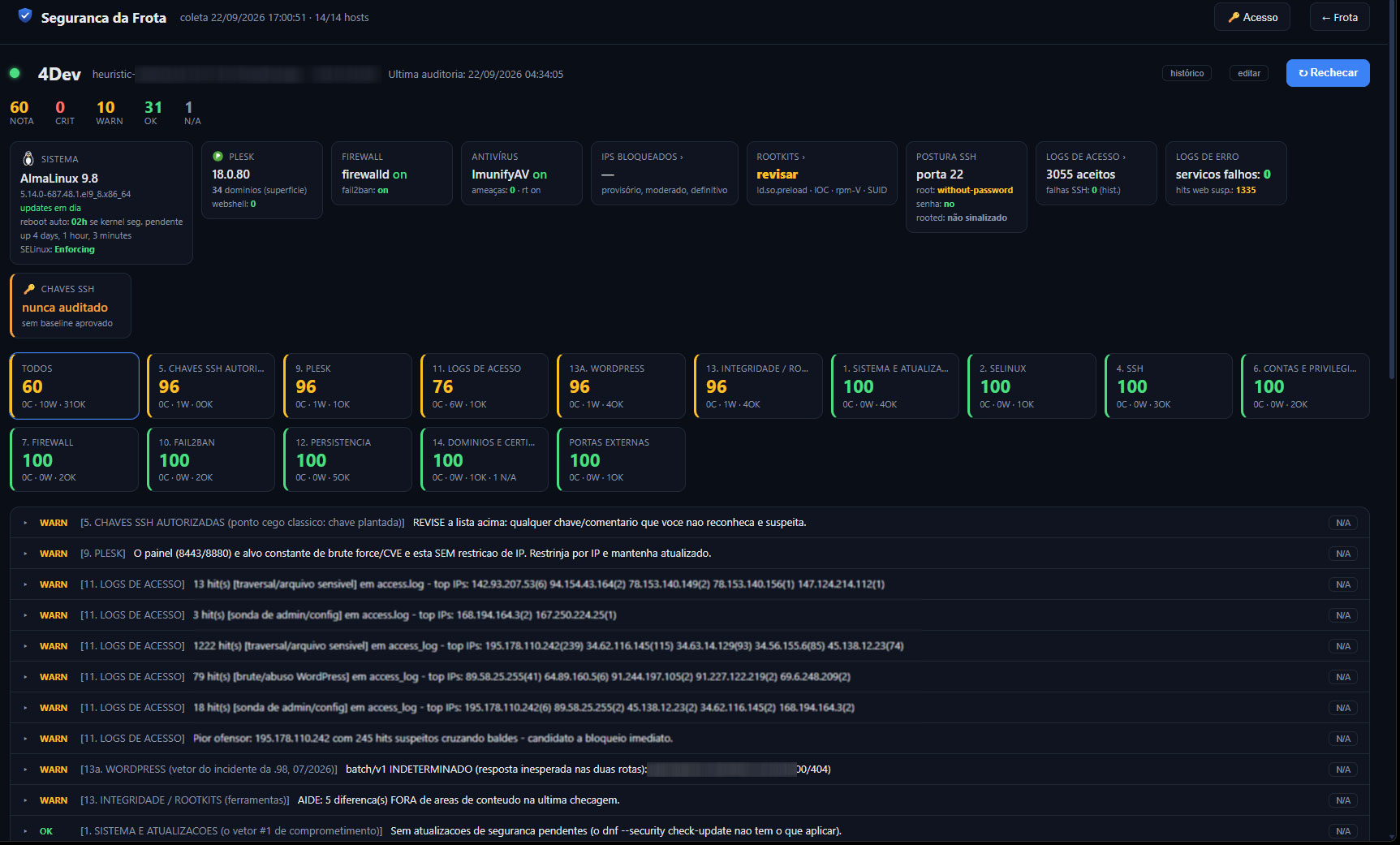Image resolution: width=1400 pixels, height=845 pixels.
Task: Click the Rechecar button
Action: tap(1328, 73)
